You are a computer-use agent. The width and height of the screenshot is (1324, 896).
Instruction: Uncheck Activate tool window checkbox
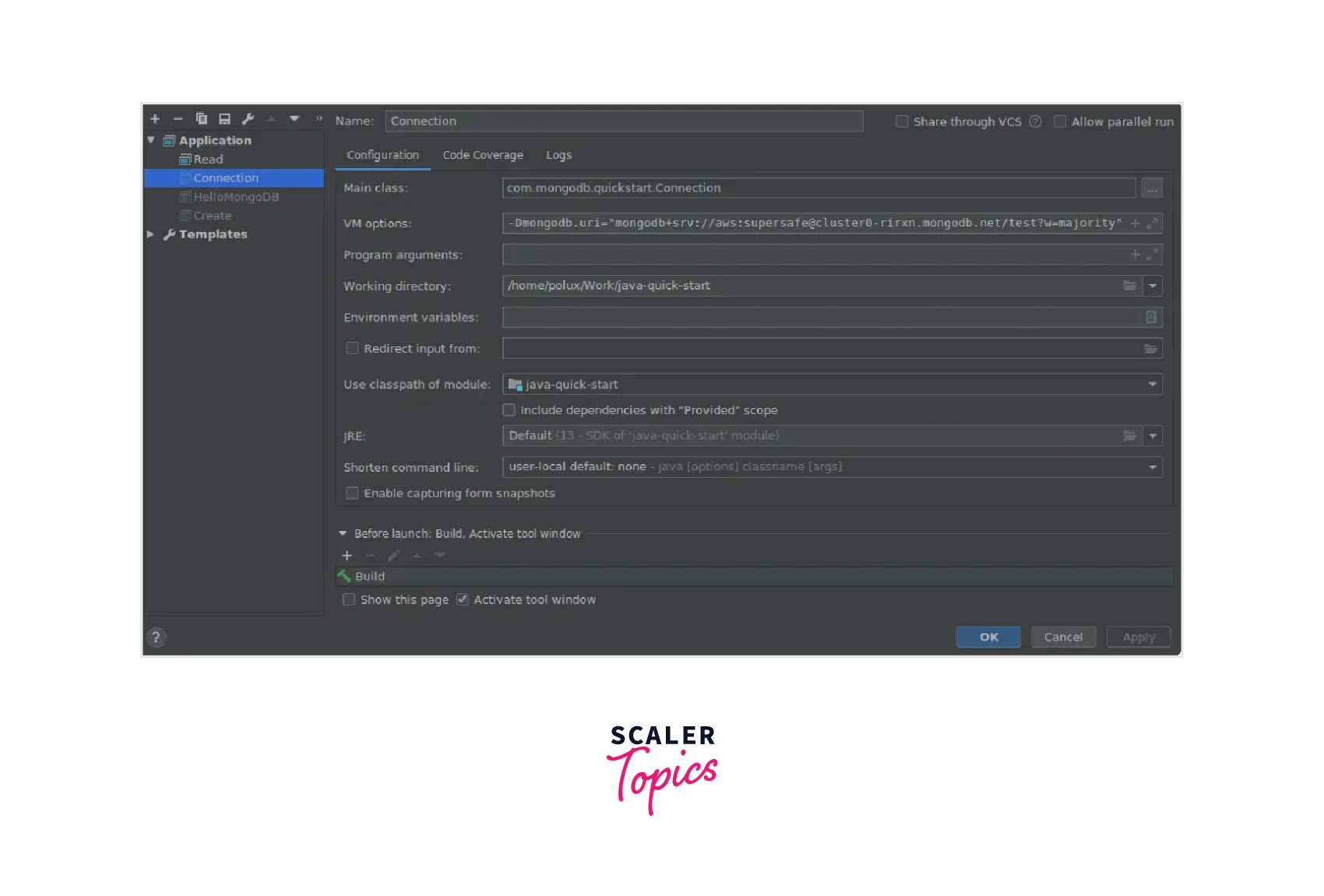click(x=463, y=599)
